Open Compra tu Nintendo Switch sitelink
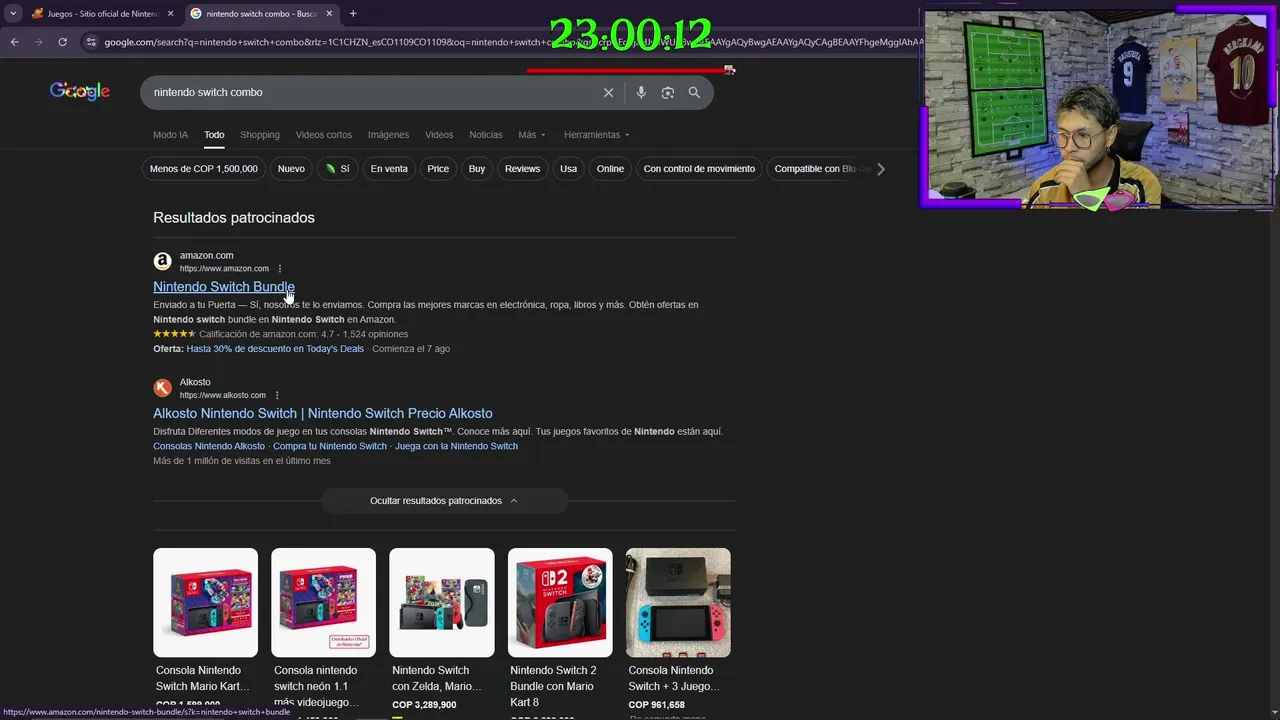This screenshot has width=1280, height=720. (x=330, y=446)
